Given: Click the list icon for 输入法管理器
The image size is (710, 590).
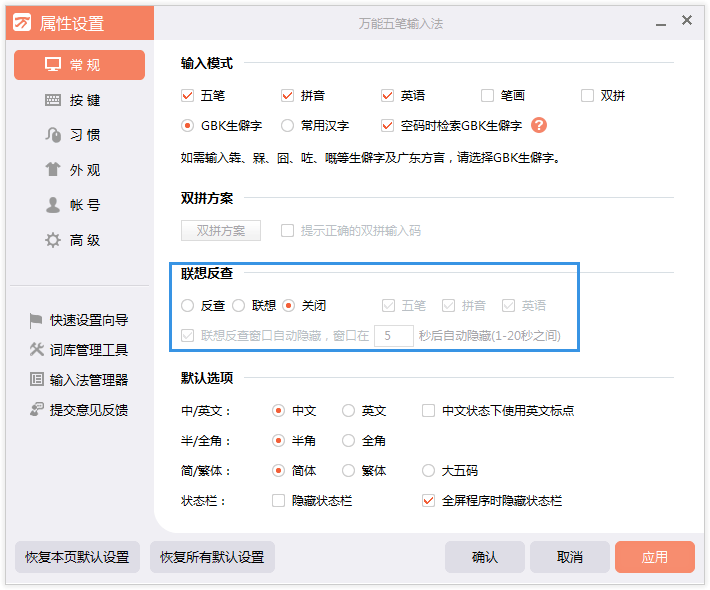Looking at the screenshot, I should click(x=37, y=379).
